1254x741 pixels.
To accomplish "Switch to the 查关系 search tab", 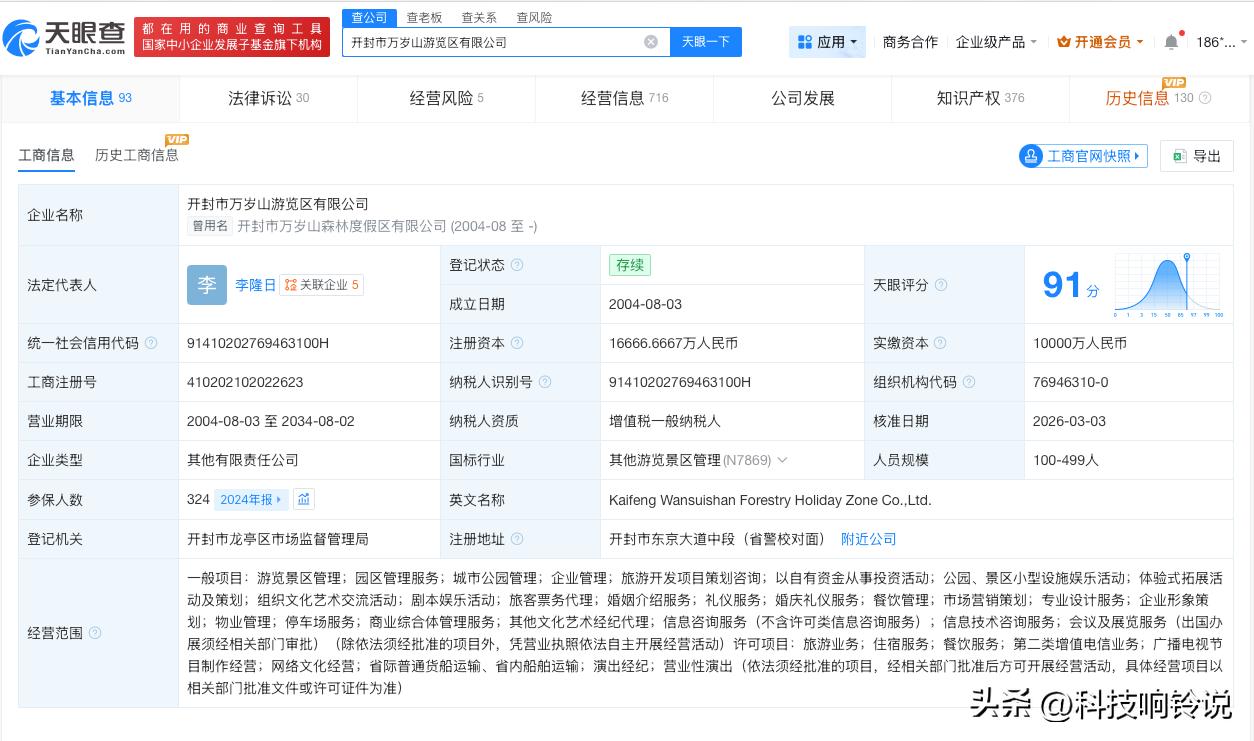I will click(479, 17).
